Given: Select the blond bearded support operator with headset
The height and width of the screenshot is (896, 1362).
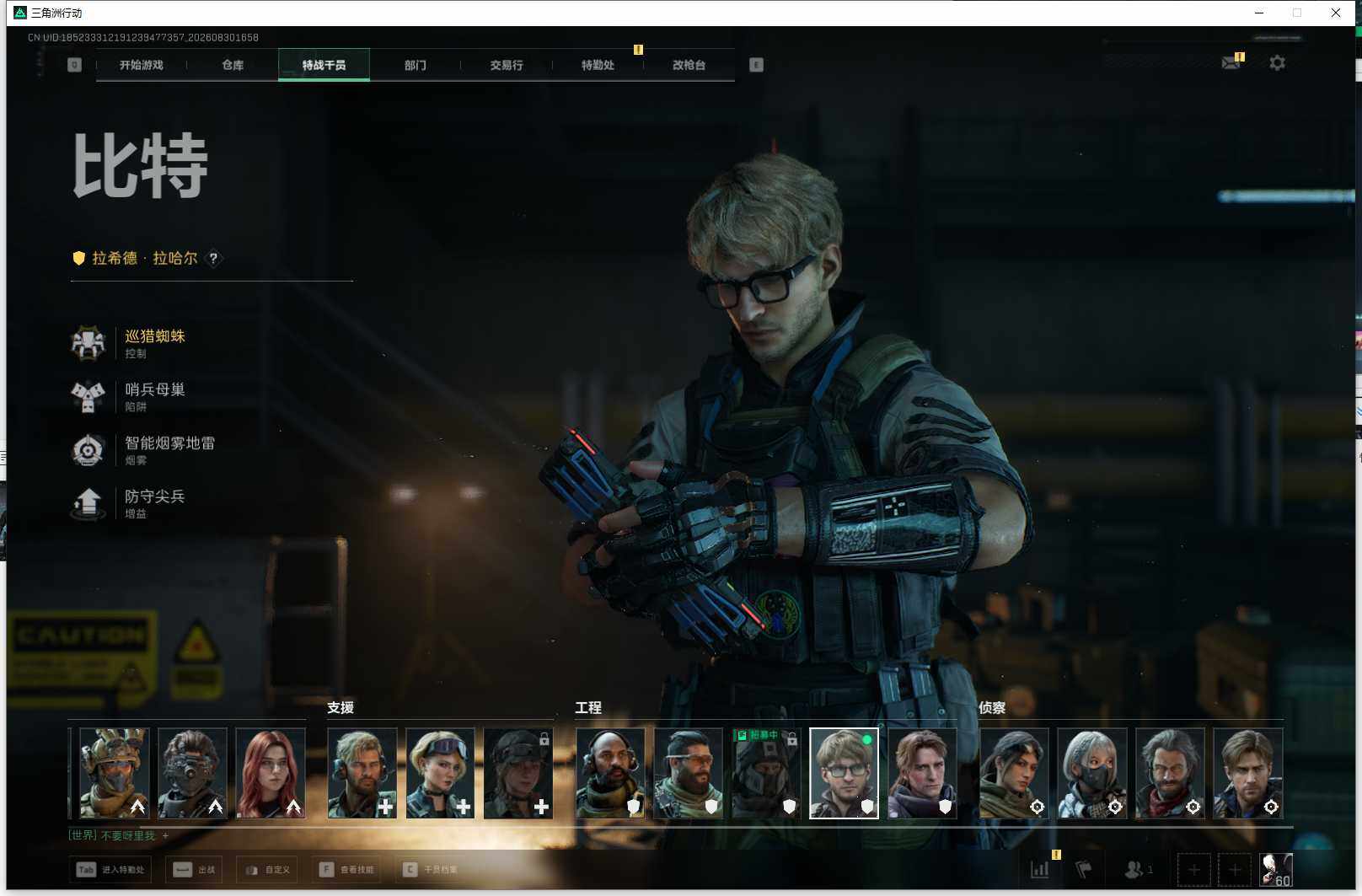Looking at the screenshot, I should point(362,773).
